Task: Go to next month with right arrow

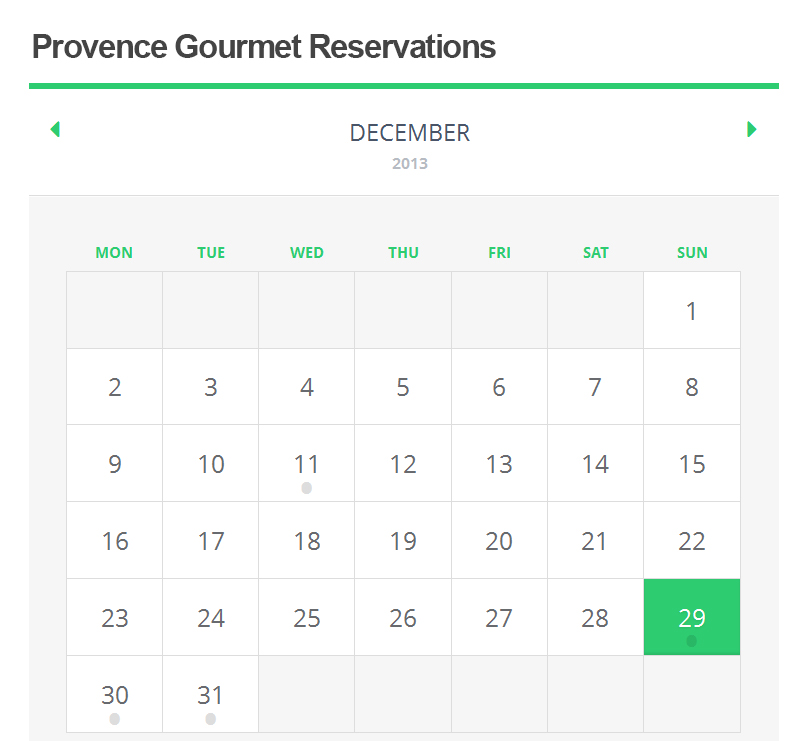Action: coord(752,129)
